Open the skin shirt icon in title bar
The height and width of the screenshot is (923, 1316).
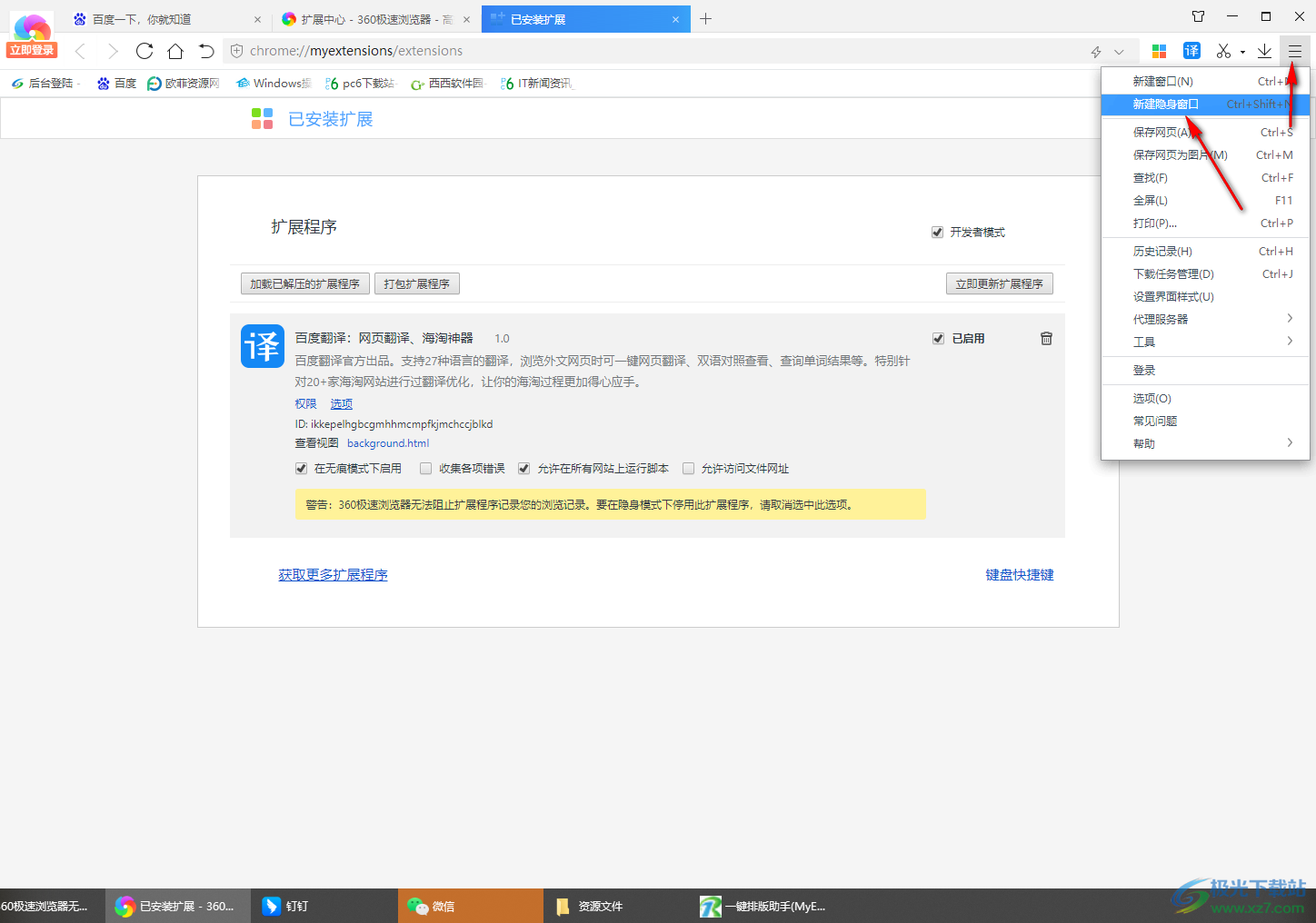pyautogui.click(x=1199, y=16)
